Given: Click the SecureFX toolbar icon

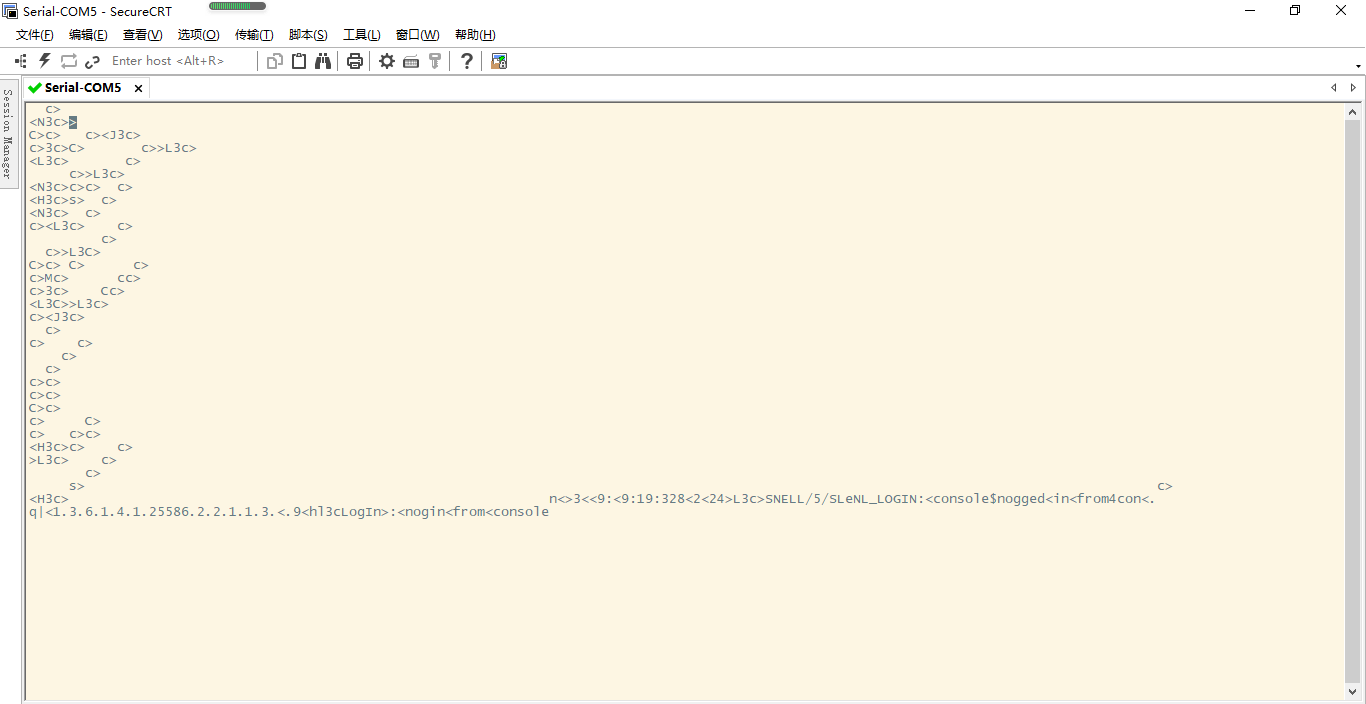Looking at the screenshot, I should click(499, 61).
